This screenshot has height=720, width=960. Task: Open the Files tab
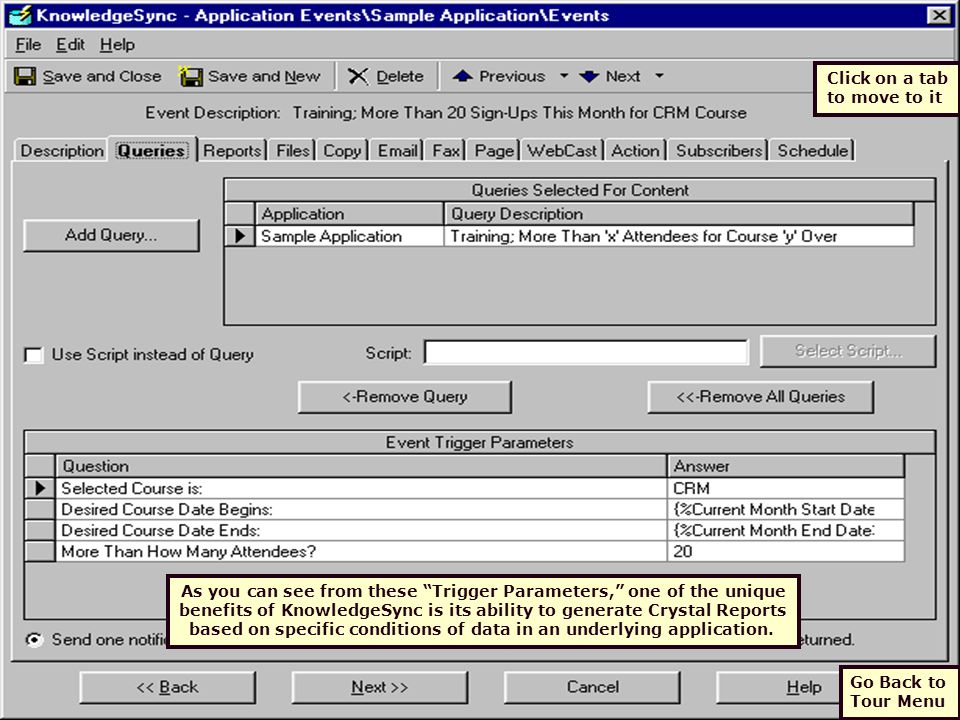pyautogui.click(x=293, y=151)
